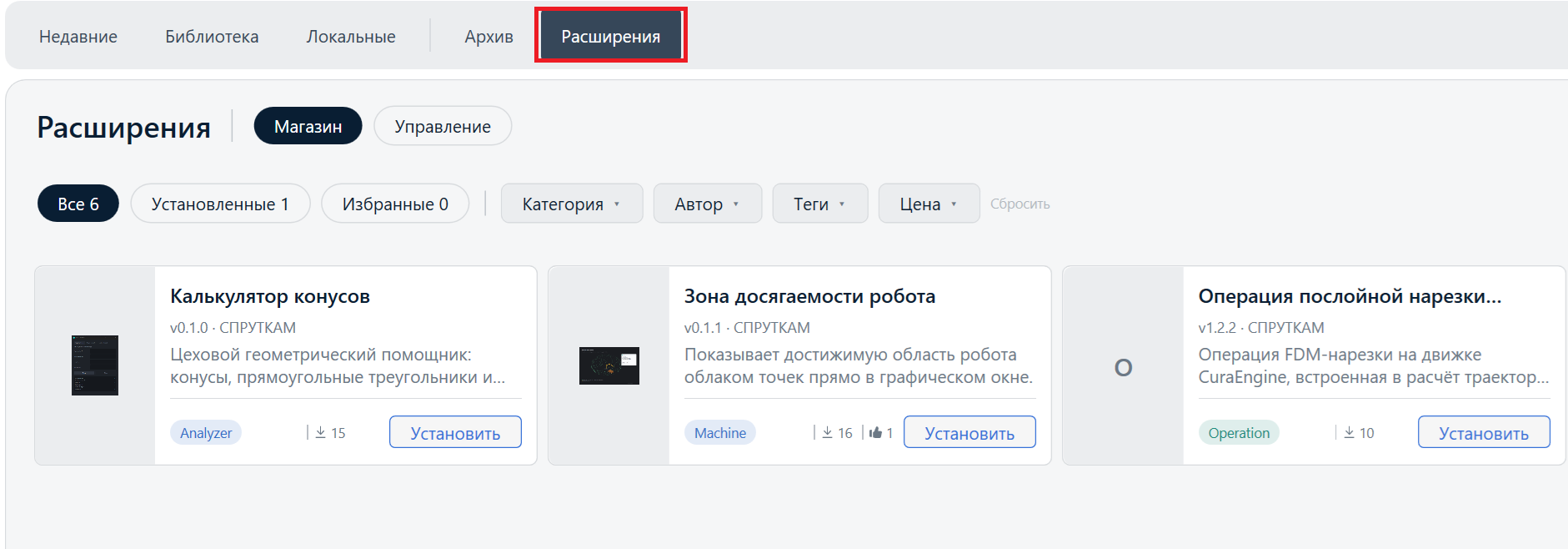Expand the Теги dropdown
This screenshot has height=549, width=1568.
click(820, 204)
